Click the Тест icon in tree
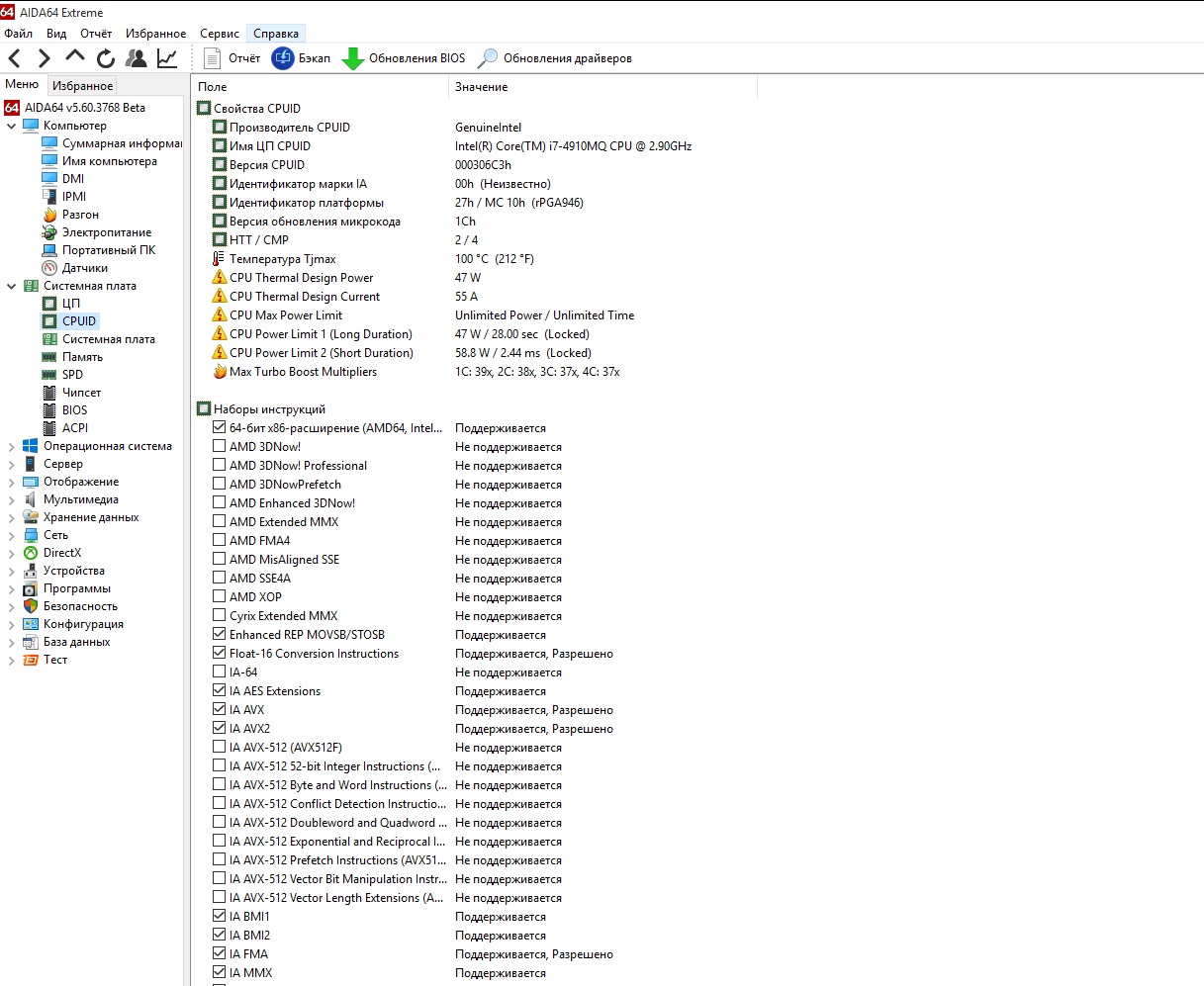The image size is (1204, 986). point(31,660)
